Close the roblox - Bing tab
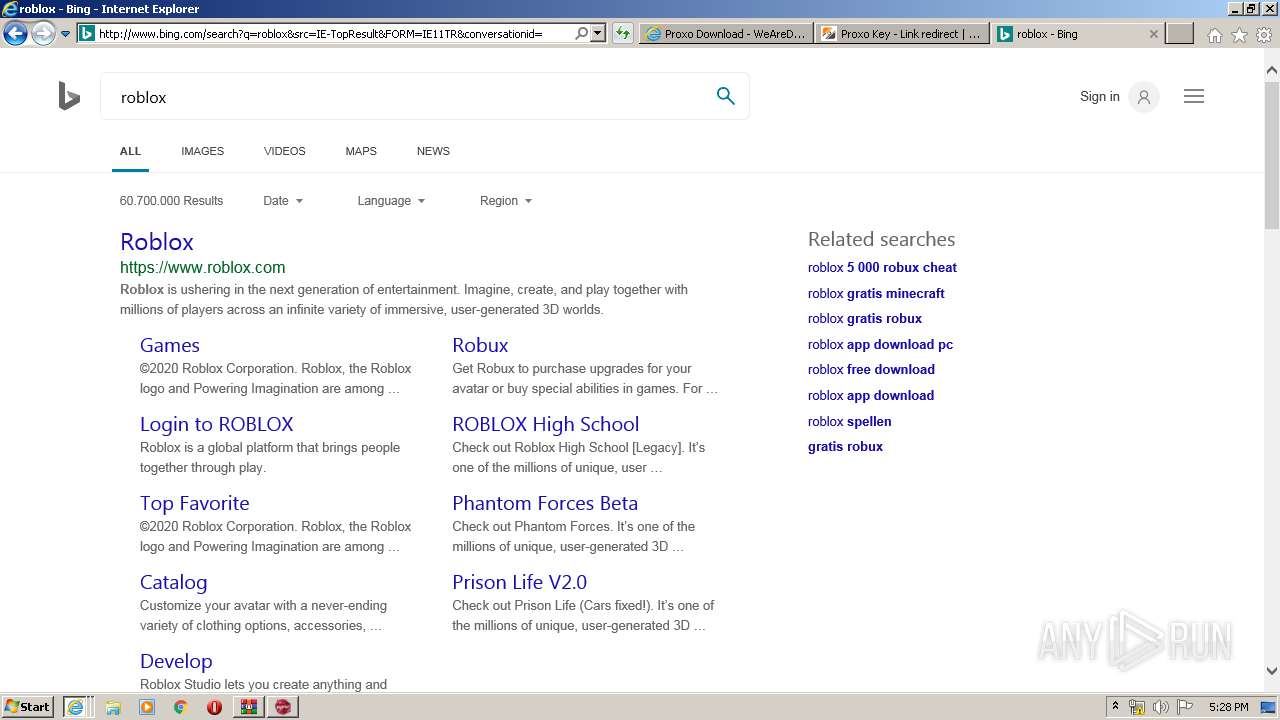Image resolution: width=1280 pixels, height=720 pixels. click(1153, 33)
